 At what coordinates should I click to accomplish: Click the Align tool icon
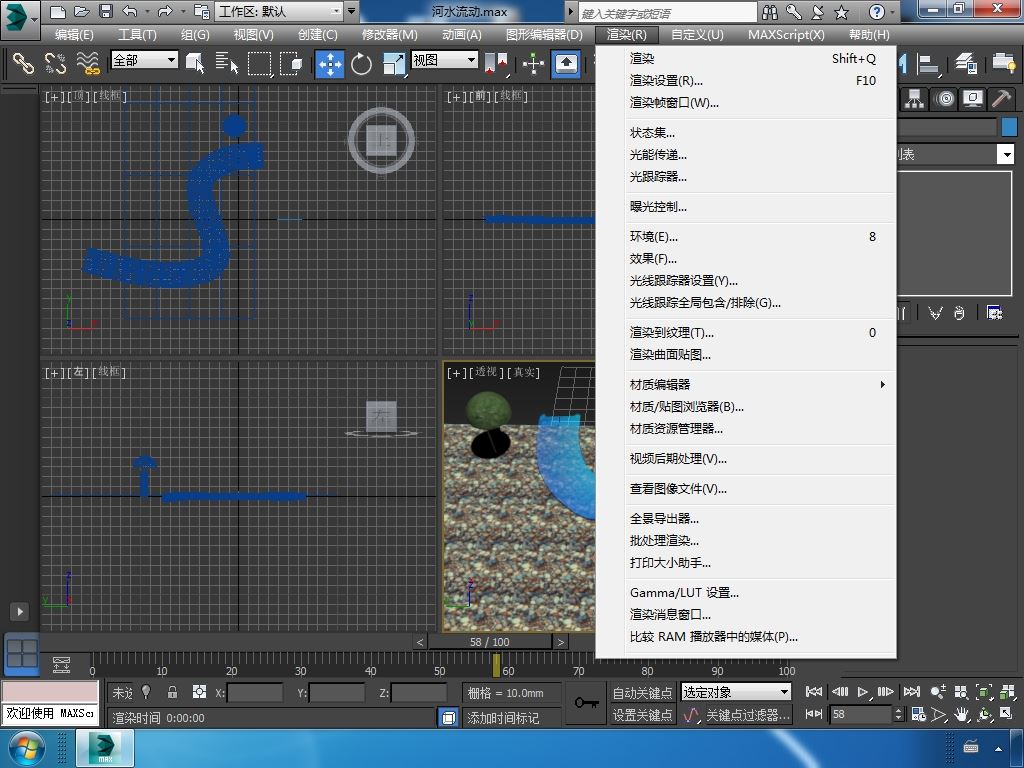click(x=927, y=63)
